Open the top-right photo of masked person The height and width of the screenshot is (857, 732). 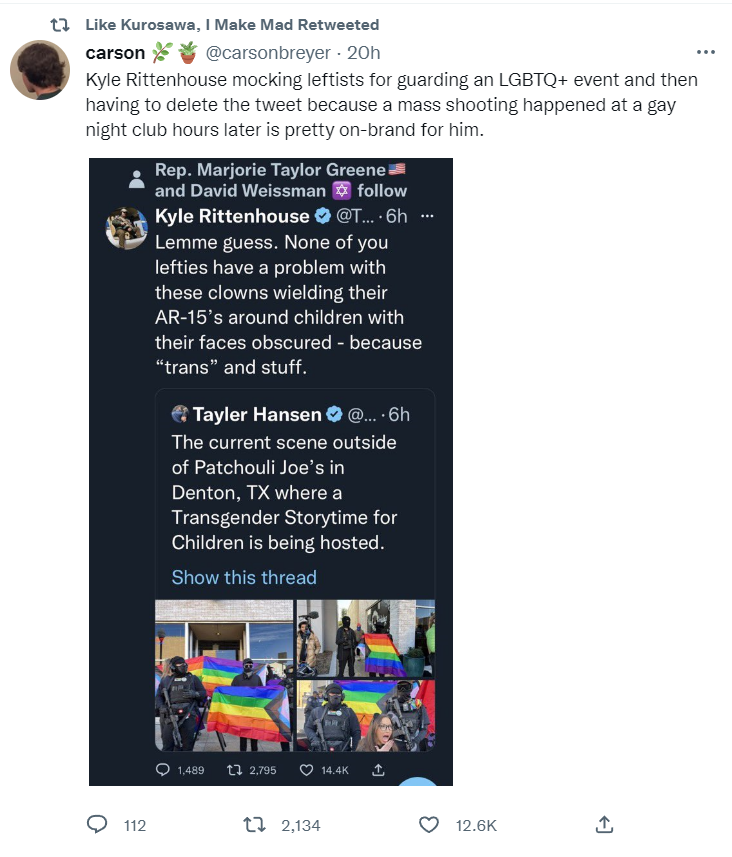366,638
